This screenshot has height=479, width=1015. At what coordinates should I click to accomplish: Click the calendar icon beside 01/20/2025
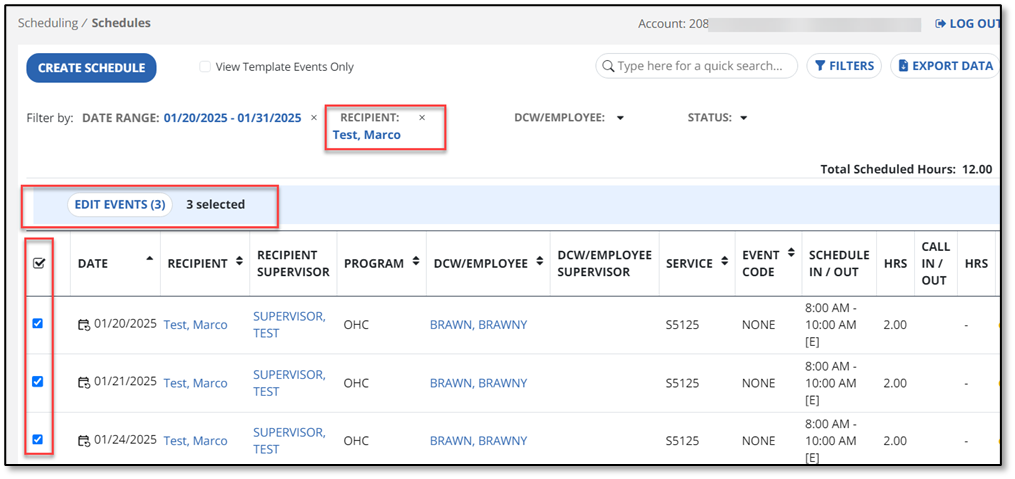(x=84, y=325)
